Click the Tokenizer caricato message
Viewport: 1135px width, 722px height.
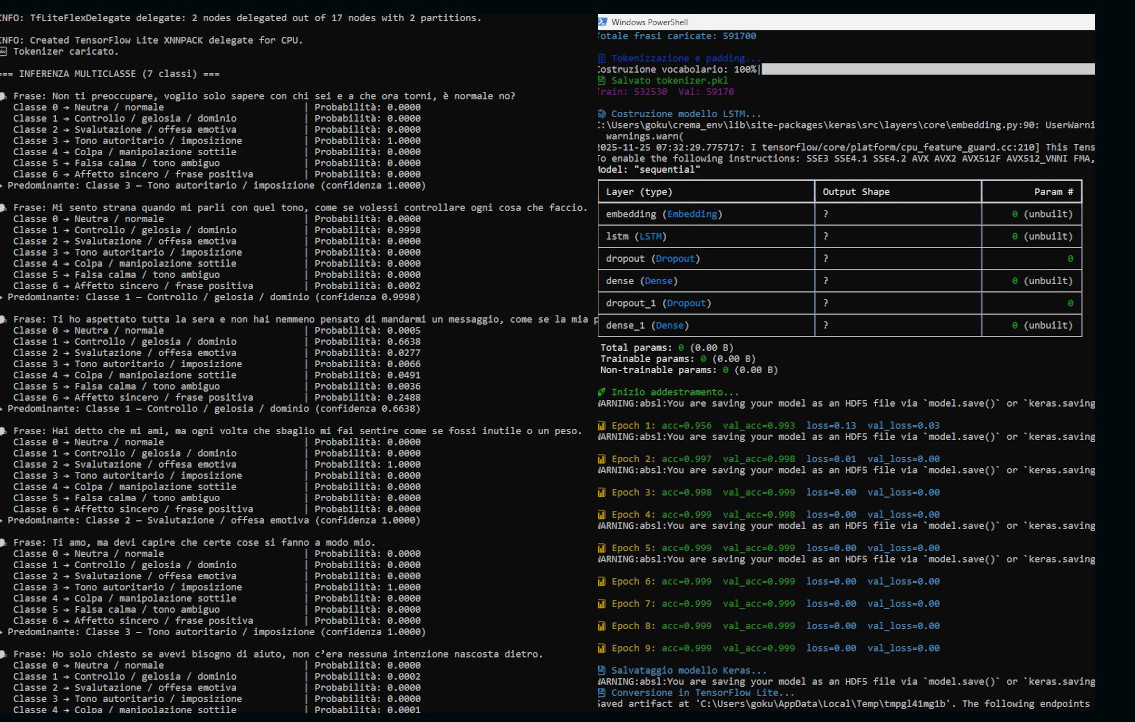click(65, 51)
